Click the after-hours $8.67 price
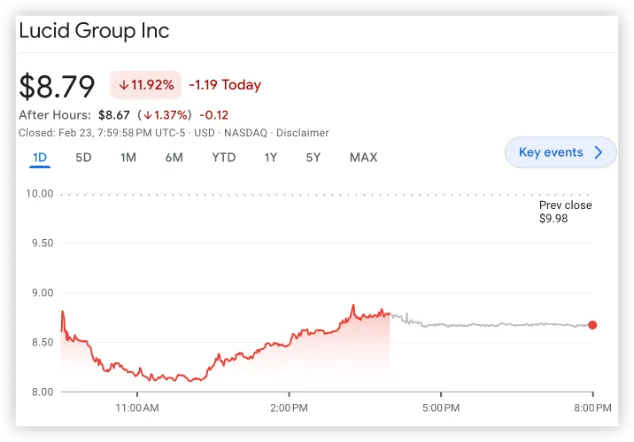 click(116, 116)
